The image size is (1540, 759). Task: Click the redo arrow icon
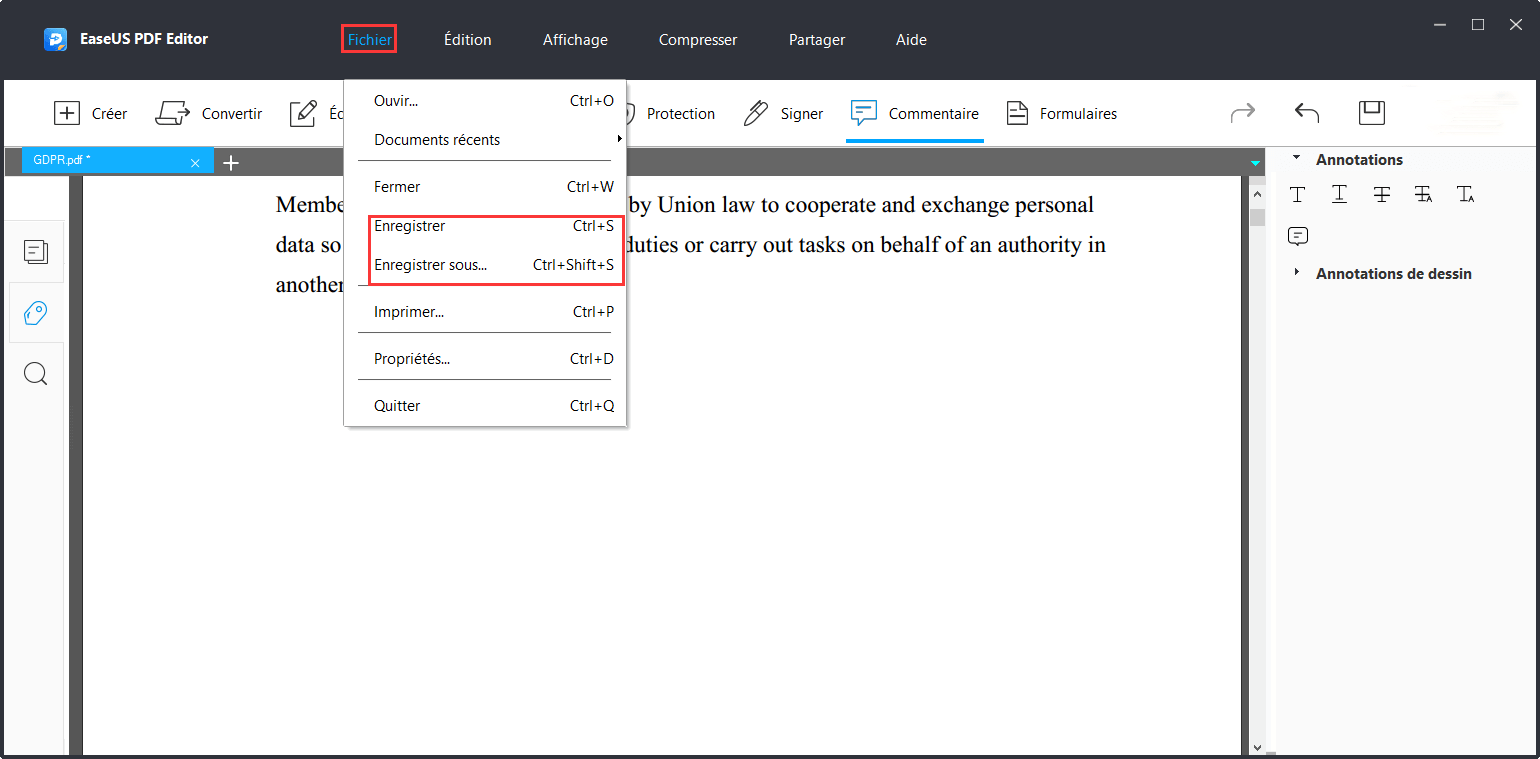1243,113
